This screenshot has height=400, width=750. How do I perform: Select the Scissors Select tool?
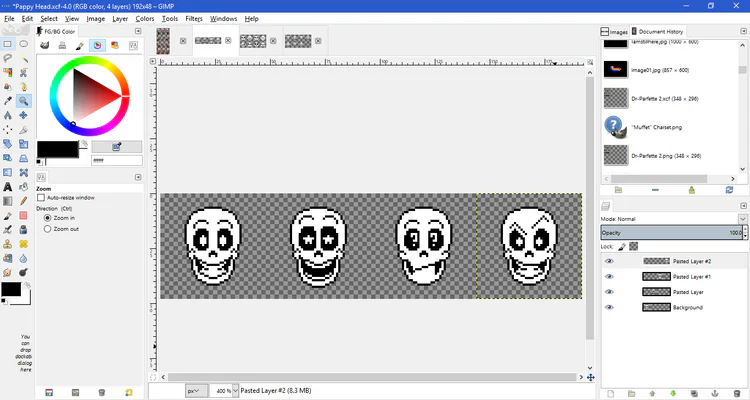[x=23, y=73]
